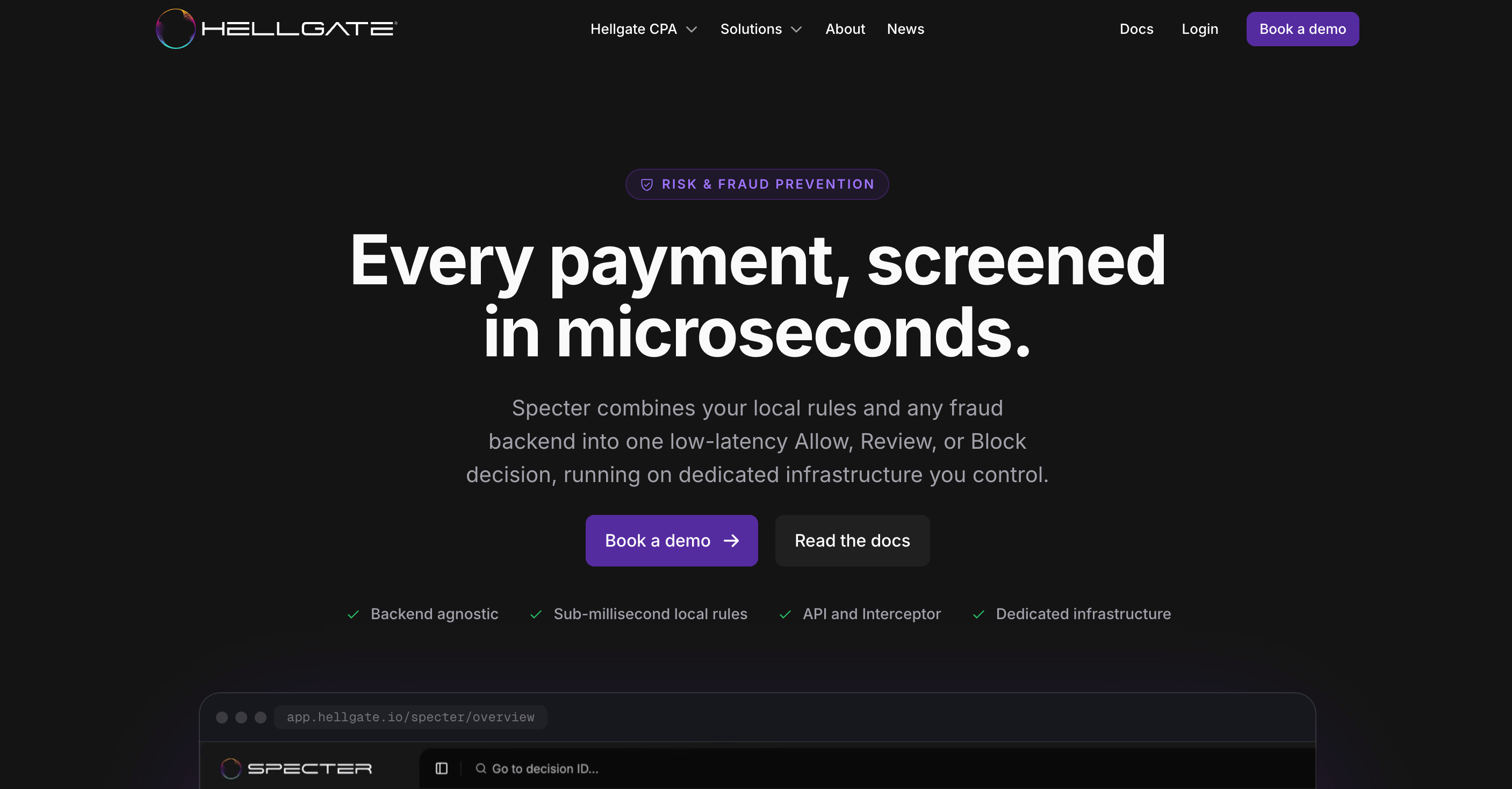Image resolution: width=1512 pixels, height=789 pixels.
Task: Click the 'Sub-millisecond local rules' text
Action: pos(650,613)
